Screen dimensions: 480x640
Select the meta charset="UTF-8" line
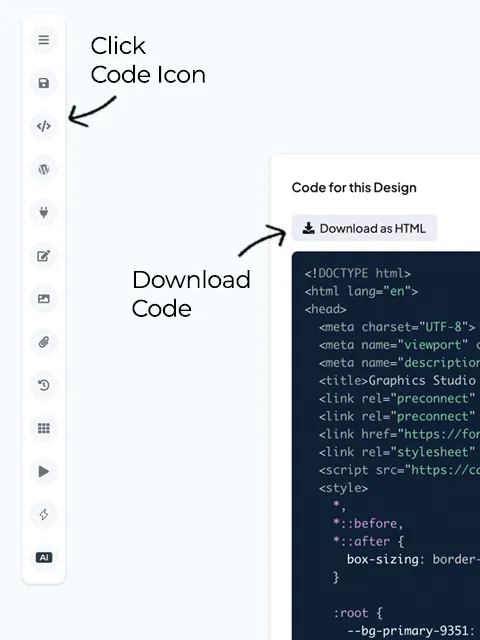coord(397,327)
